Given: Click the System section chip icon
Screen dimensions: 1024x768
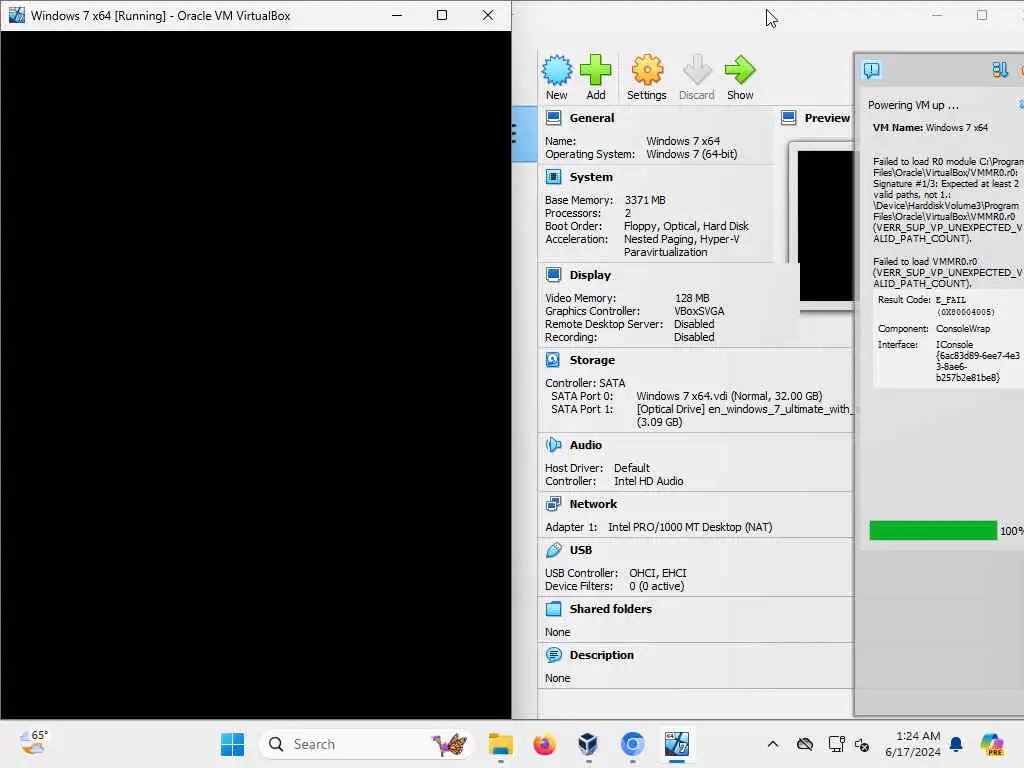Looking at the screenshot, I should click(554, 177).
